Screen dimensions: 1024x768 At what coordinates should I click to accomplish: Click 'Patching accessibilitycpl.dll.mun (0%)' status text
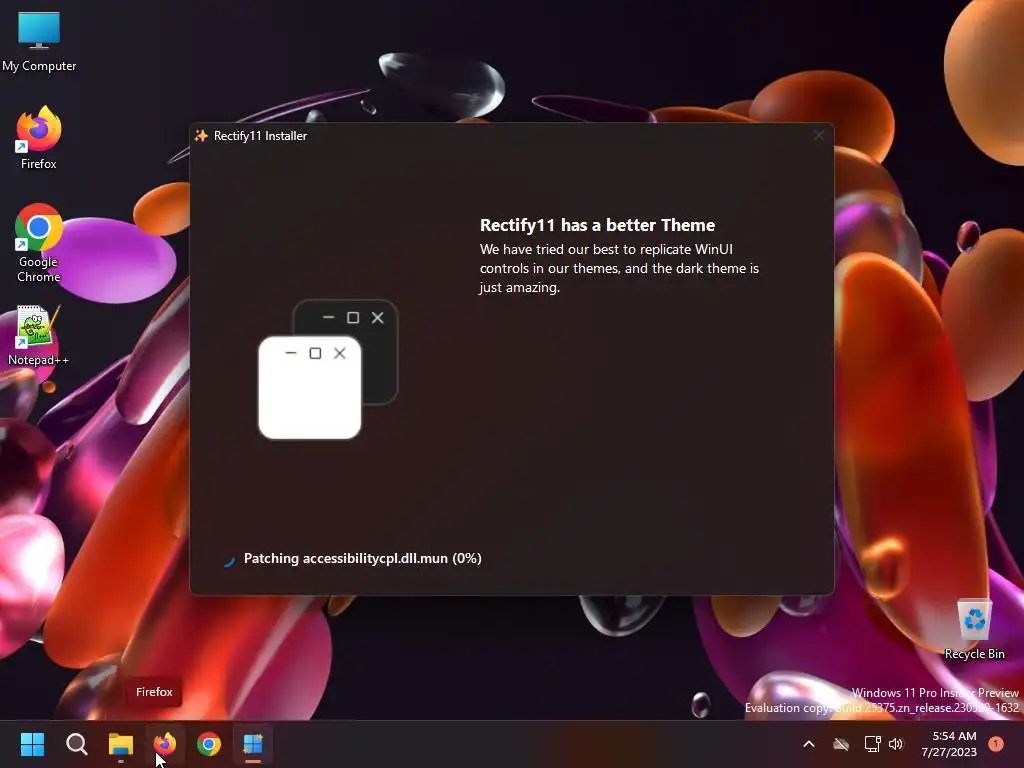362,558
